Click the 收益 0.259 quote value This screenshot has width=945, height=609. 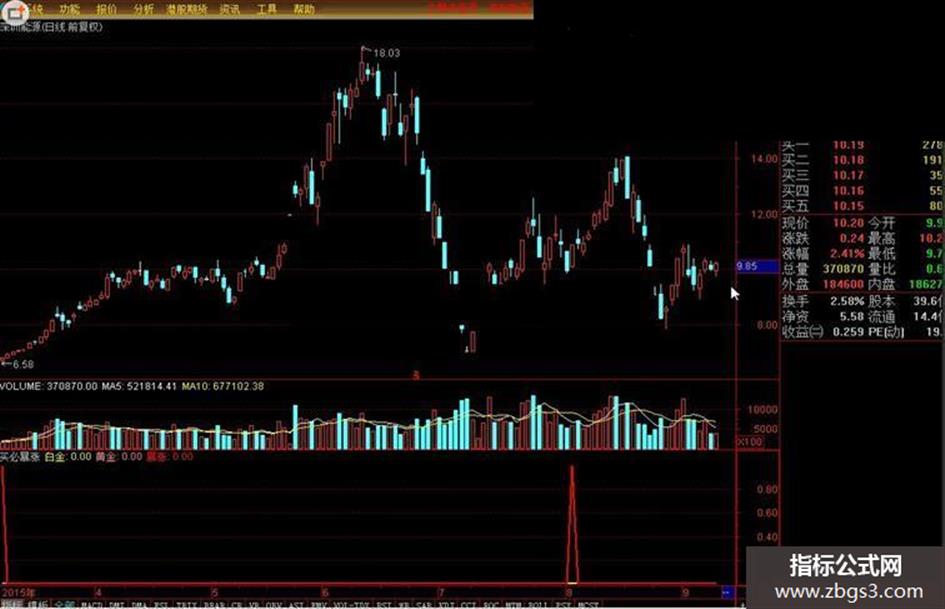pyautogui.click(x=849, y=332)
